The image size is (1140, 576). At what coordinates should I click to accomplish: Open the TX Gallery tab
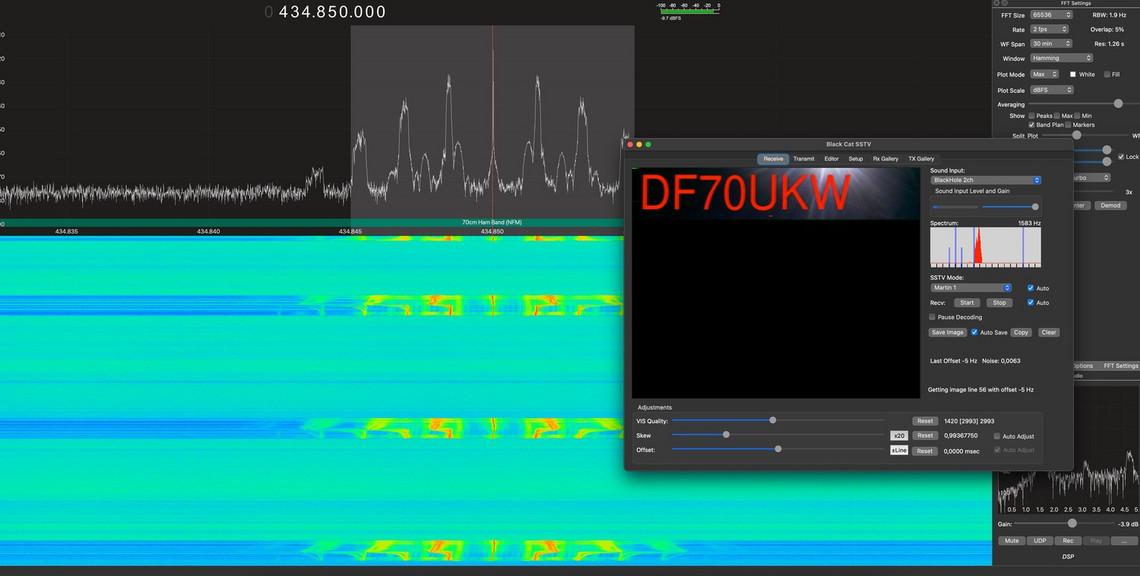921,159
